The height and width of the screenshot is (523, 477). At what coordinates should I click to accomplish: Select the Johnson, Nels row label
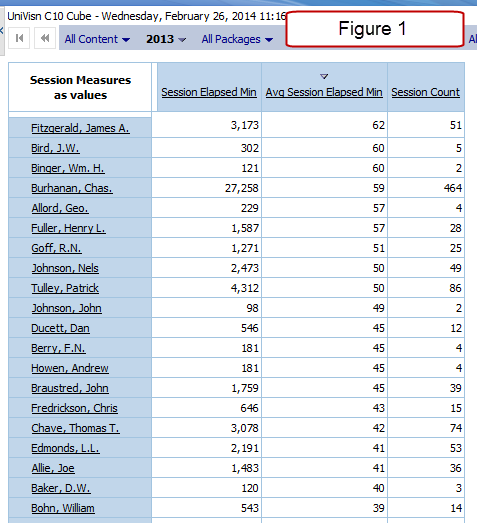[65, 268]
